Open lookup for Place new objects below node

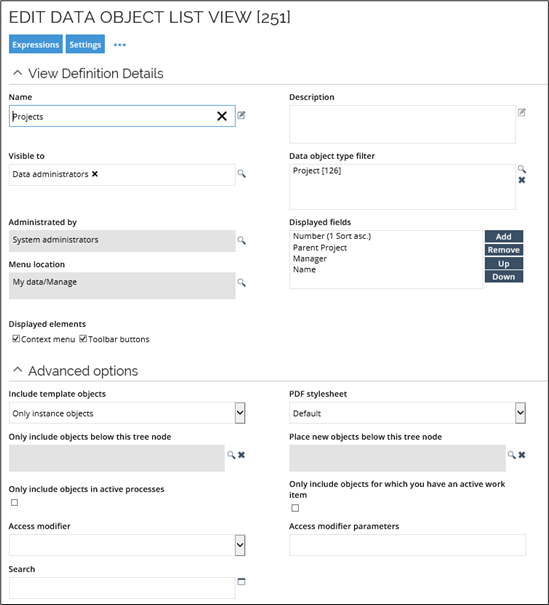pos(512,455)
